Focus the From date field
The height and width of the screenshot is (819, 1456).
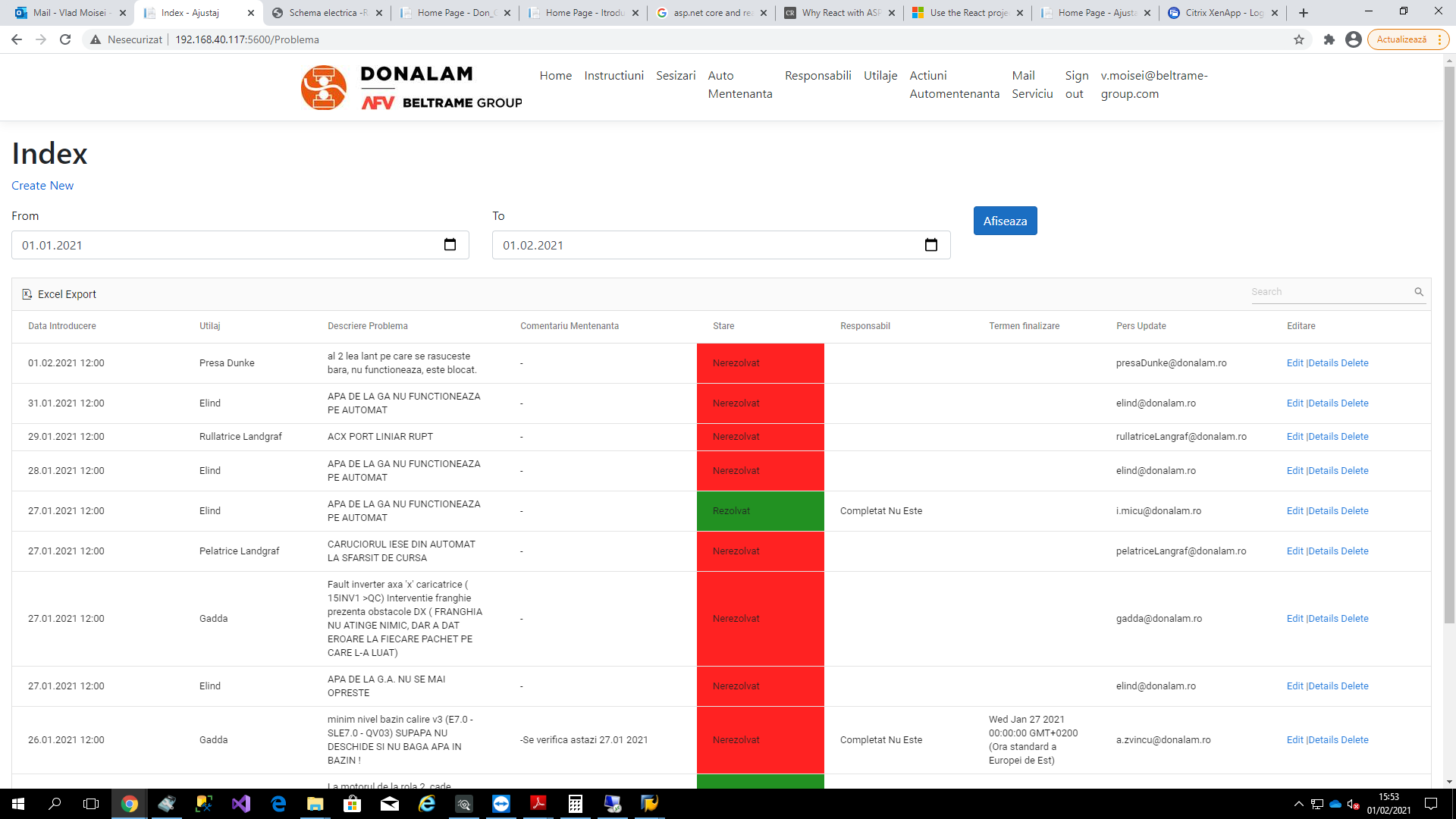click(240, 245)
